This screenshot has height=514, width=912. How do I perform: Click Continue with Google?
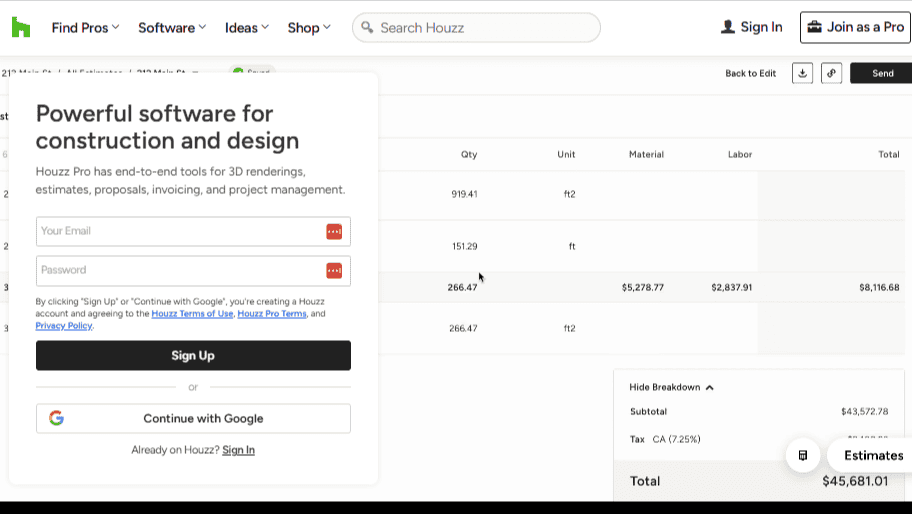[193, 419]
